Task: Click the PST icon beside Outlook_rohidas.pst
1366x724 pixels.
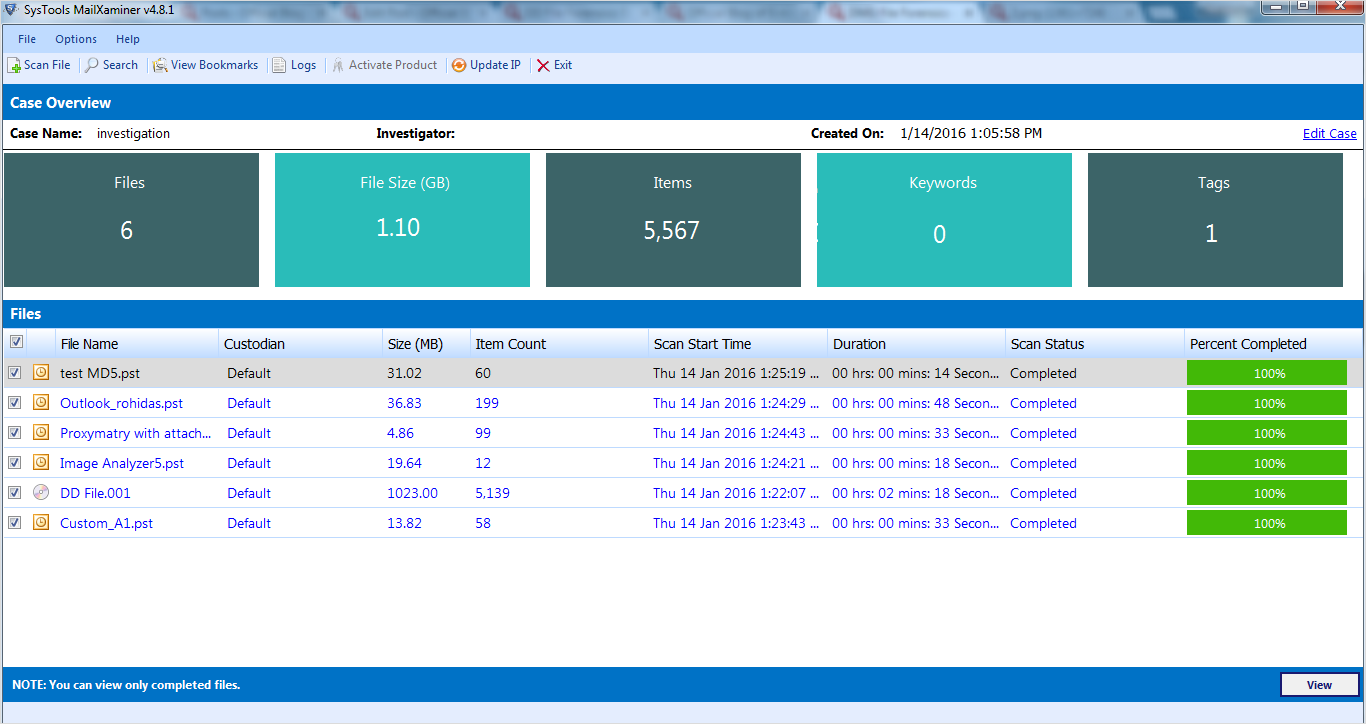Action: click(x=41, y=403)
